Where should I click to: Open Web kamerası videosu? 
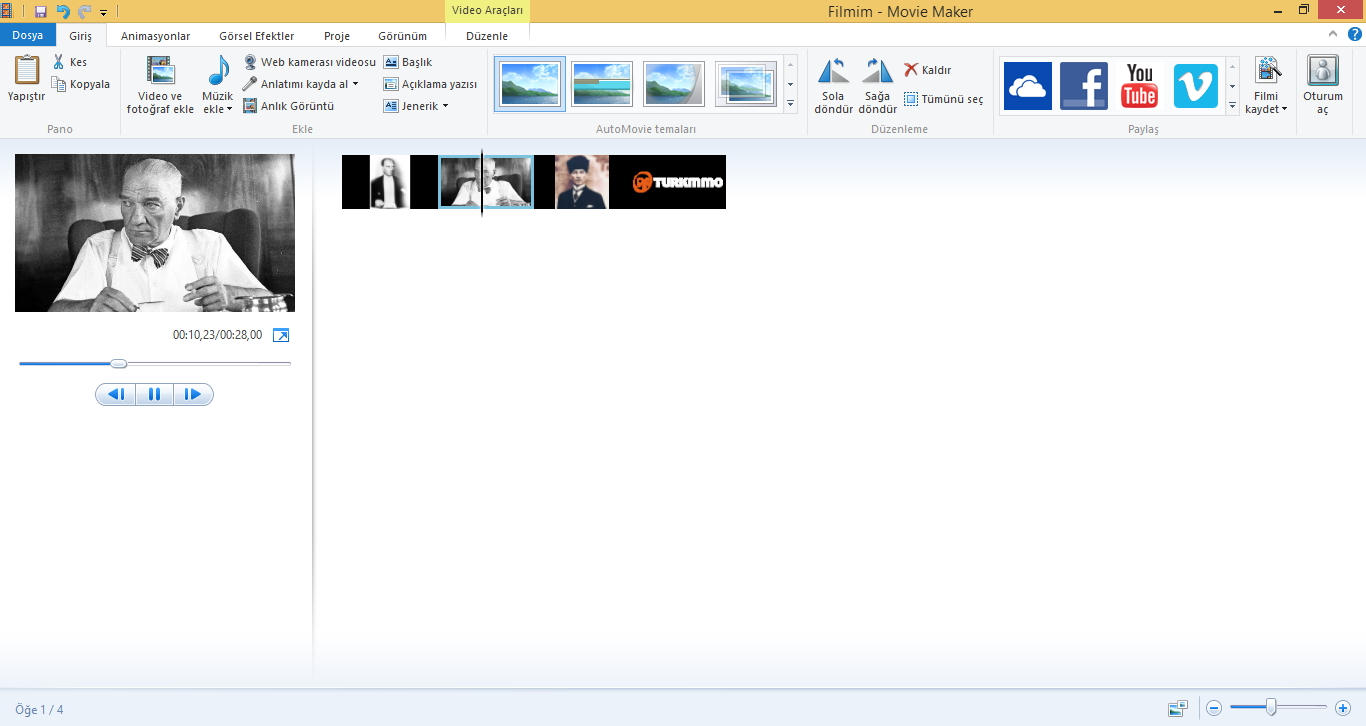click(x=309, y=62)
